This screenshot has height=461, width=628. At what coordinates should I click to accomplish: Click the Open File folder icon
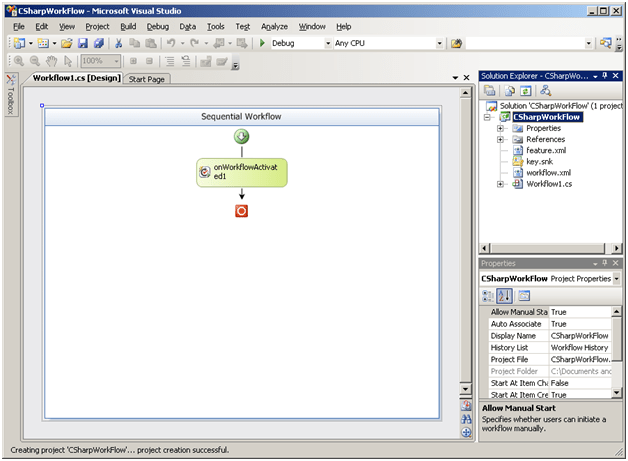coord(66,44)
